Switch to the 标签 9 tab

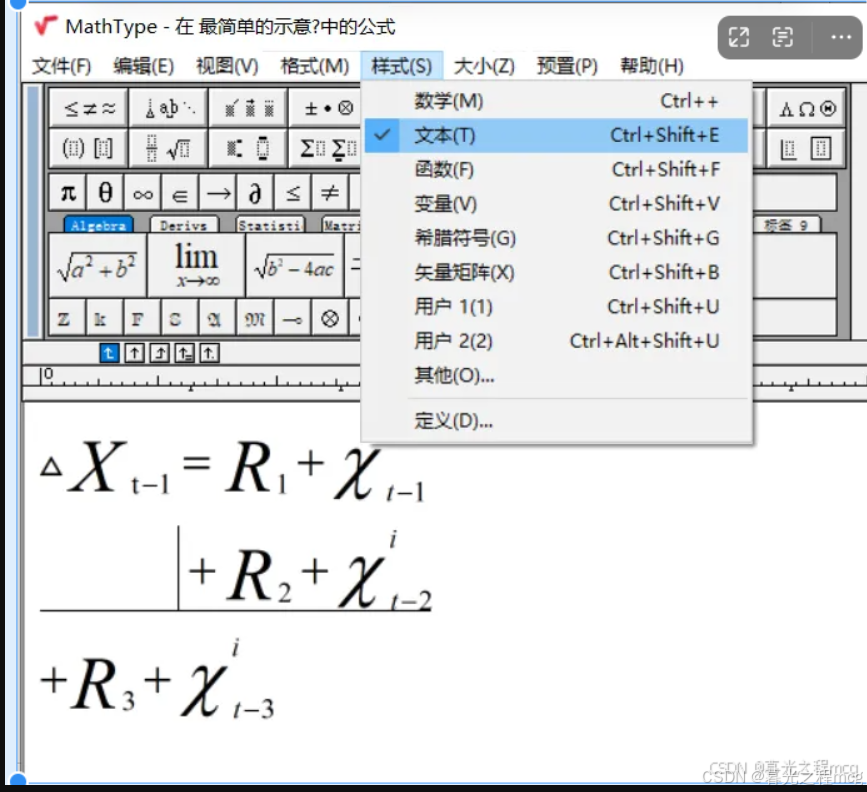786,225
